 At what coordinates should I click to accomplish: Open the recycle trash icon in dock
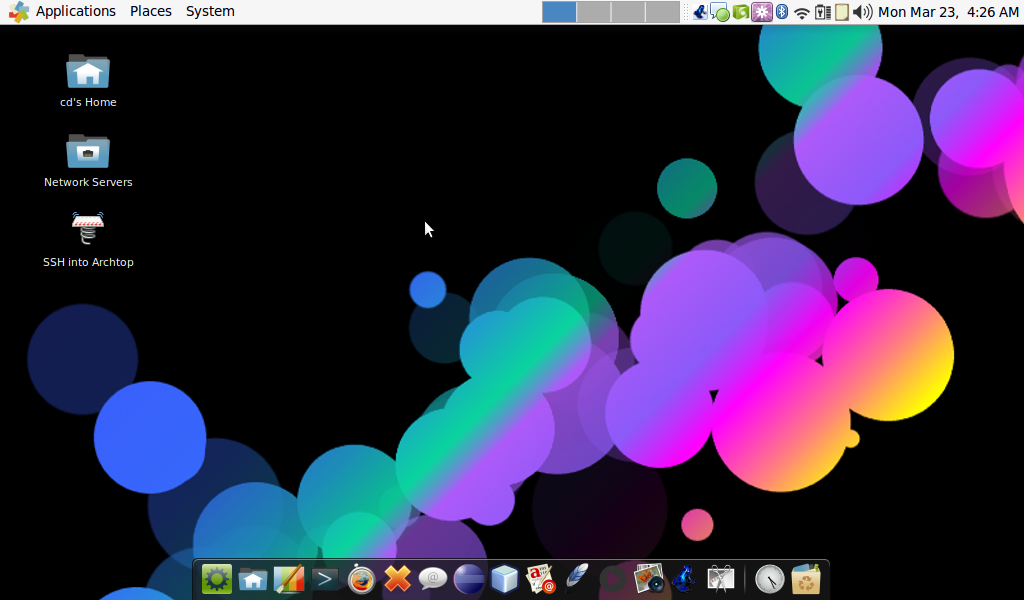click(x=806, y=579)
